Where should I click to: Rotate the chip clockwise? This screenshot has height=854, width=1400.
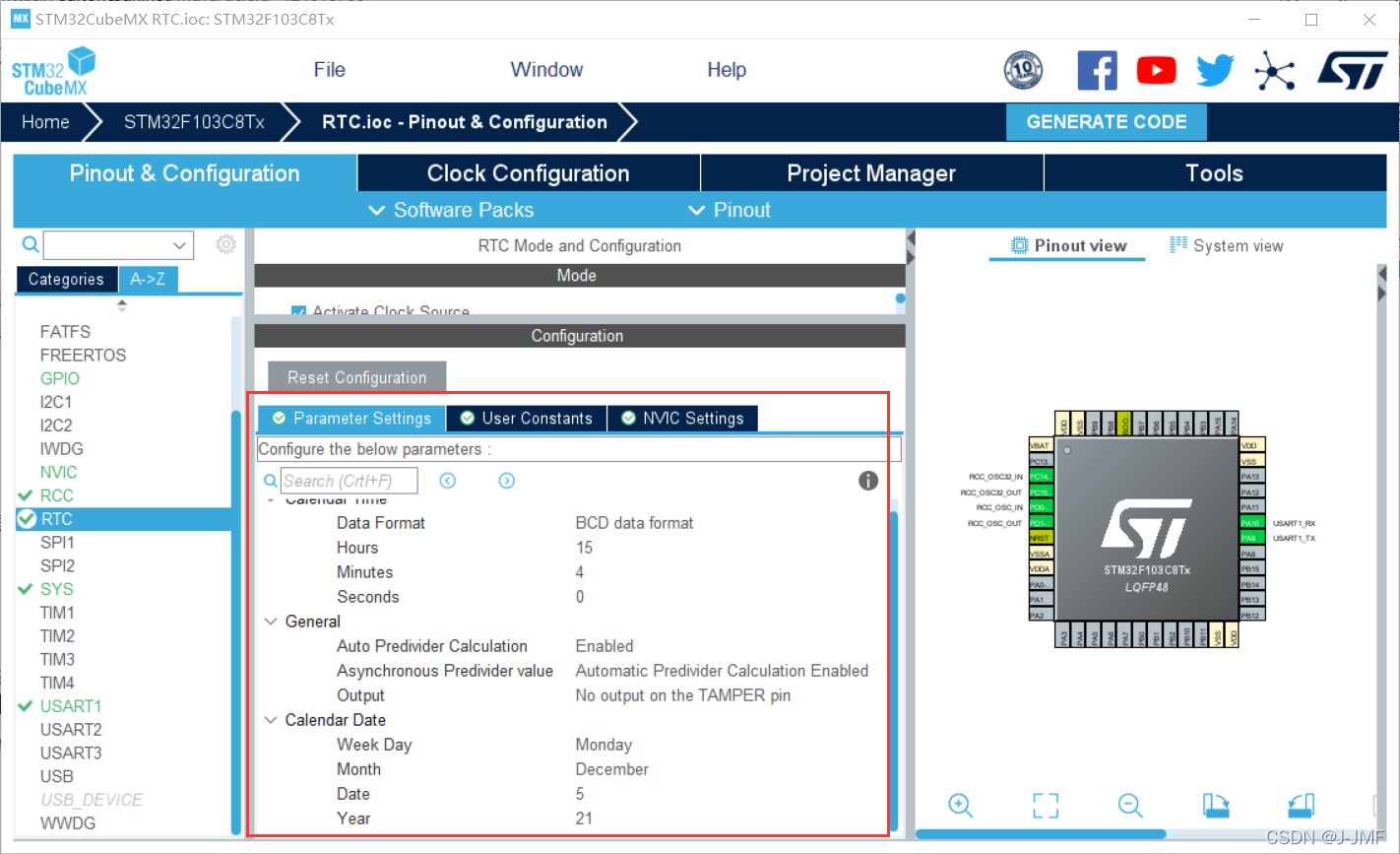[1216, 805]
